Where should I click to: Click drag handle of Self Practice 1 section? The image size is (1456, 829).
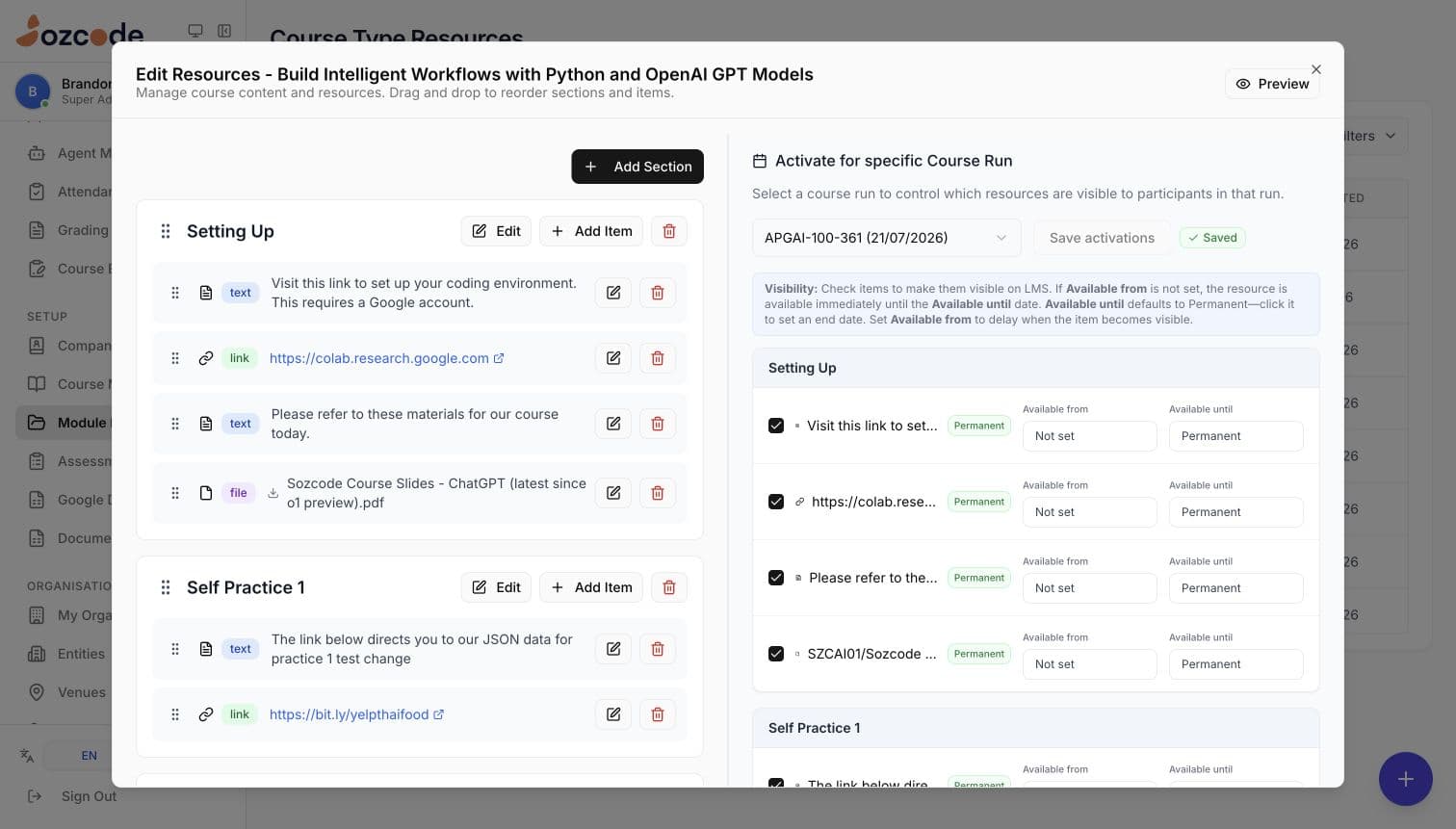[166, 587]
